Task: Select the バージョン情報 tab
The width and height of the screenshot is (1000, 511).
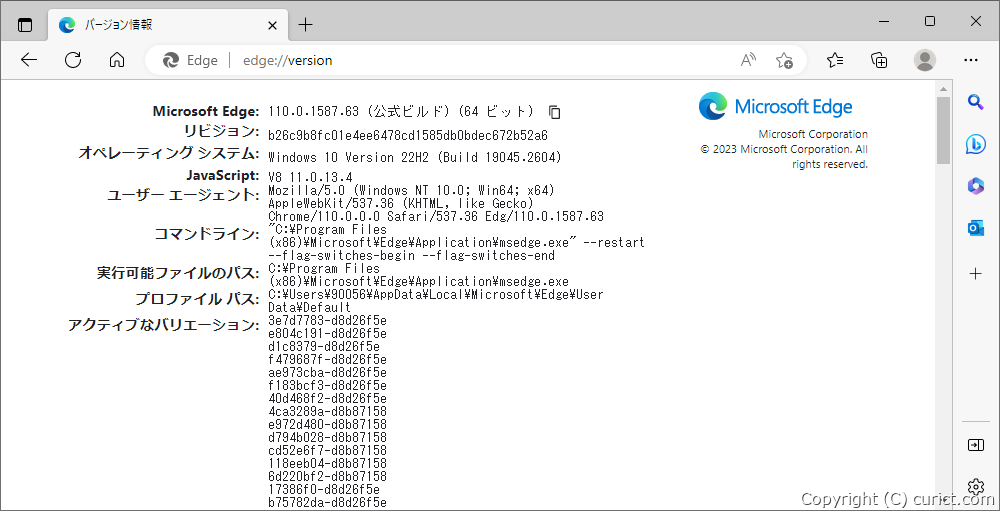Action: pos(166,25)
